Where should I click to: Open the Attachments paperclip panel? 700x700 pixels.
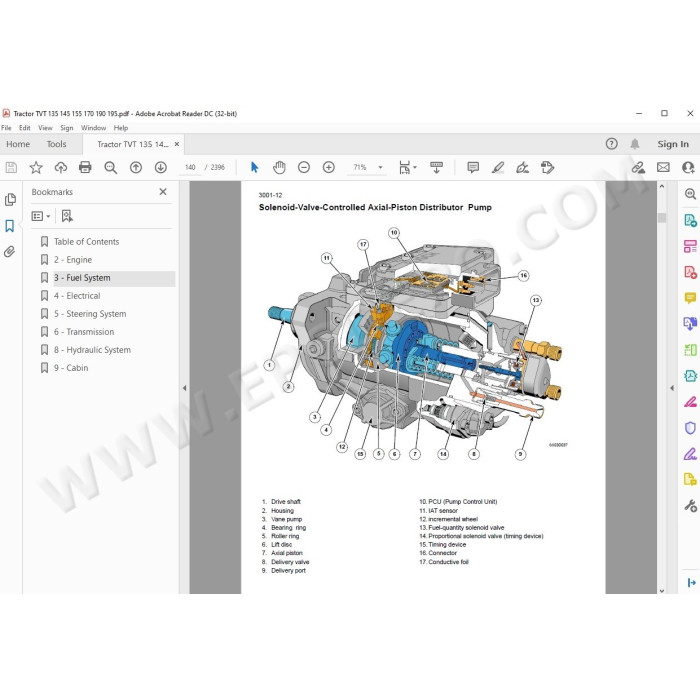coord(9,252)
